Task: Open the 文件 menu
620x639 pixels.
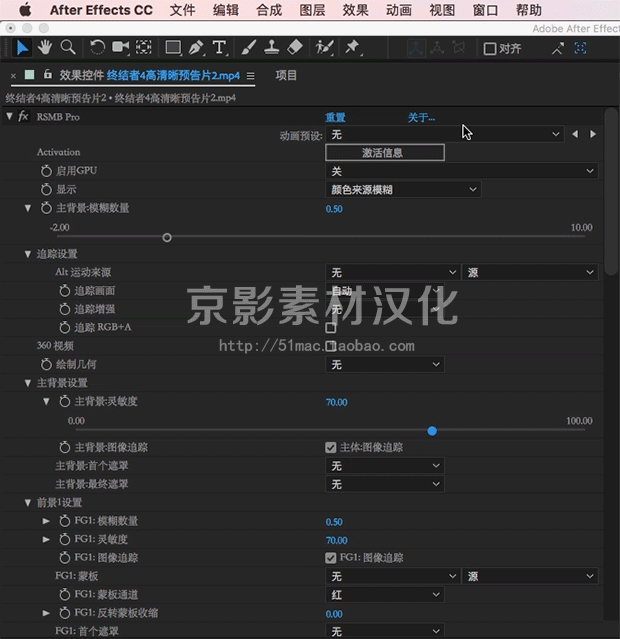Action: pos(182,10)
